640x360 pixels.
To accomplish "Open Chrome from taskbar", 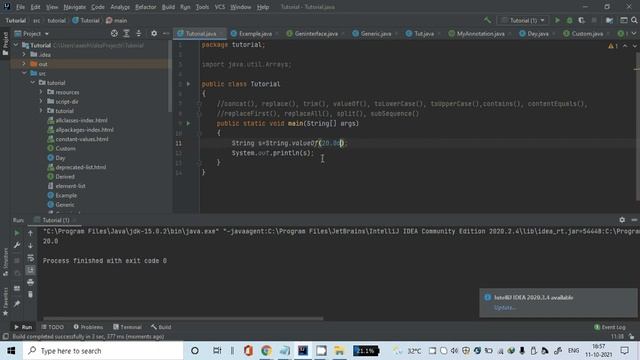I will click(x=266, y=351).
